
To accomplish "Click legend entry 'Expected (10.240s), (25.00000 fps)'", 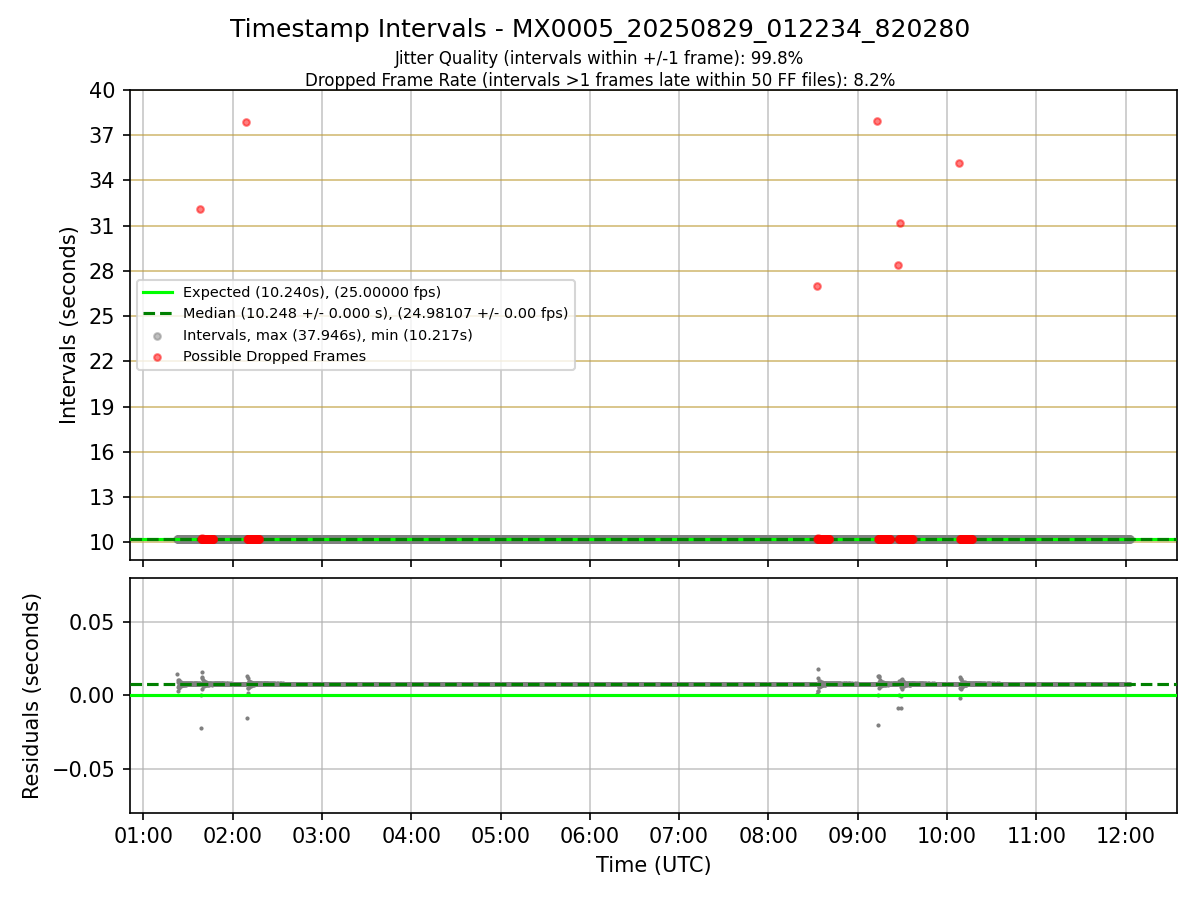I will coord(312,292).
